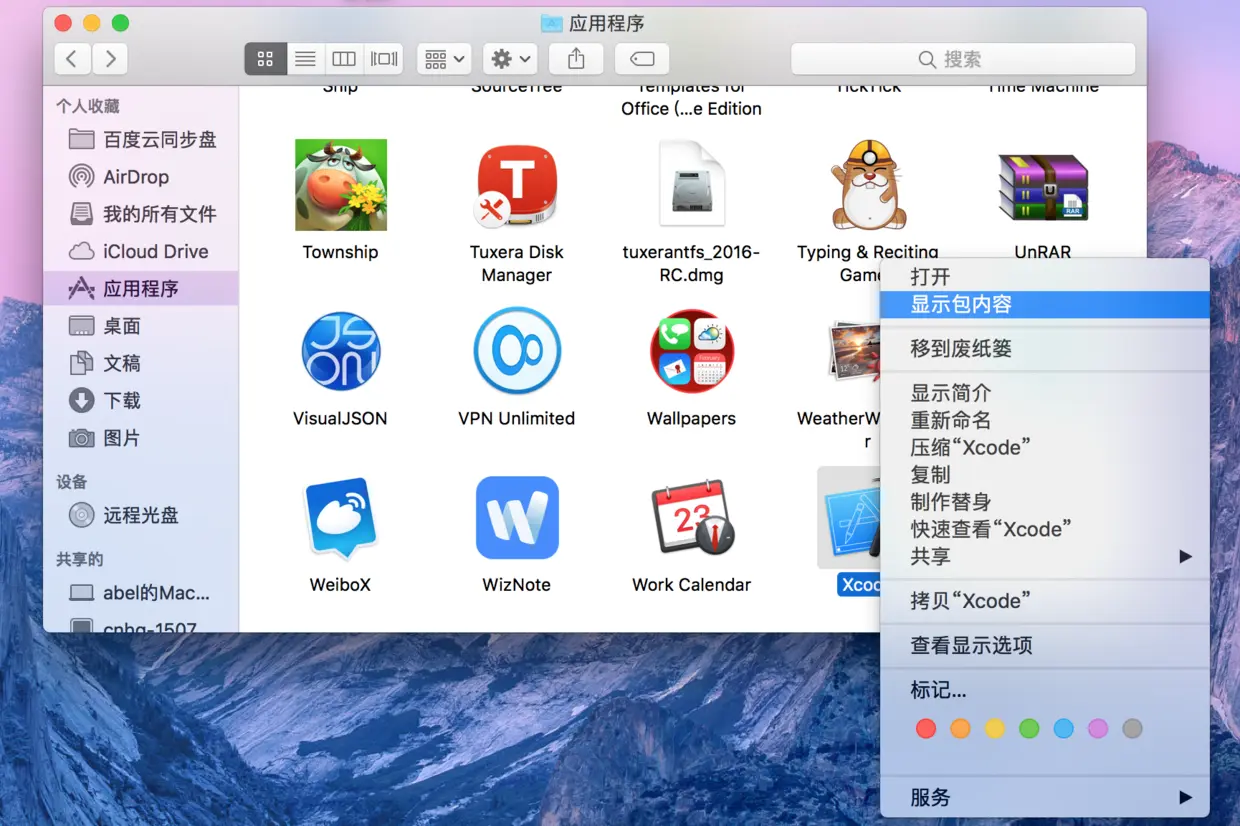Expand the 共享 submenu
The width and height of the screenshot is (1240, 826).
[1044, 556]
